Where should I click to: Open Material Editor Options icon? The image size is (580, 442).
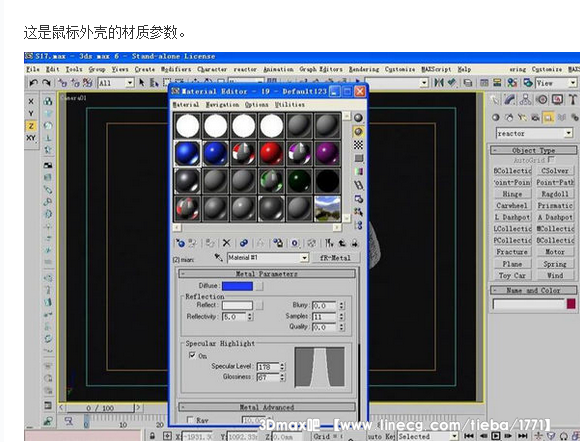tap(358, 199)
